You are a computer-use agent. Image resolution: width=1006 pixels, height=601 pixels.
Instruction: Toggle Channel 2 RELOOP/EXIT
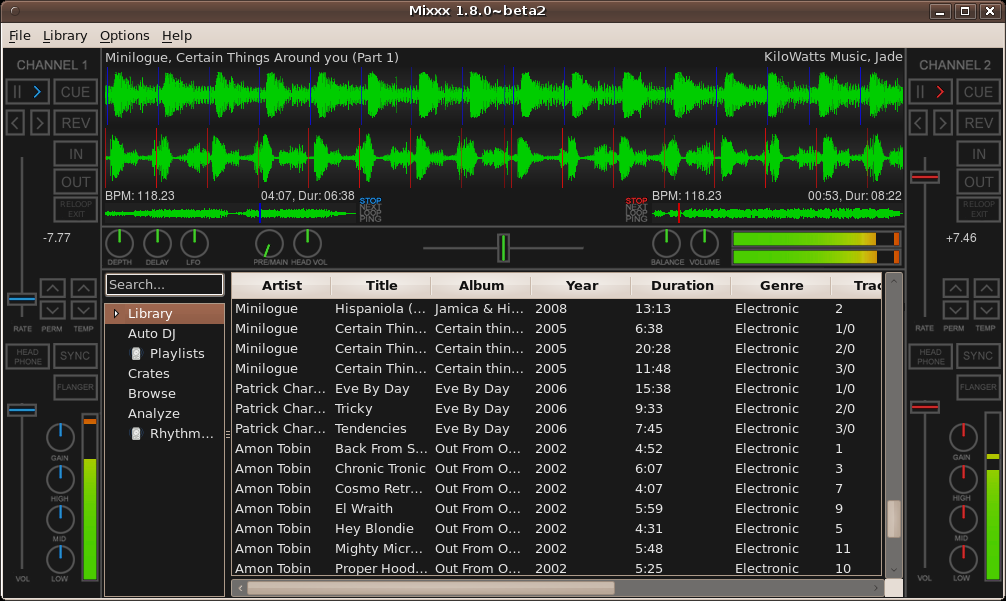point(978,209)
